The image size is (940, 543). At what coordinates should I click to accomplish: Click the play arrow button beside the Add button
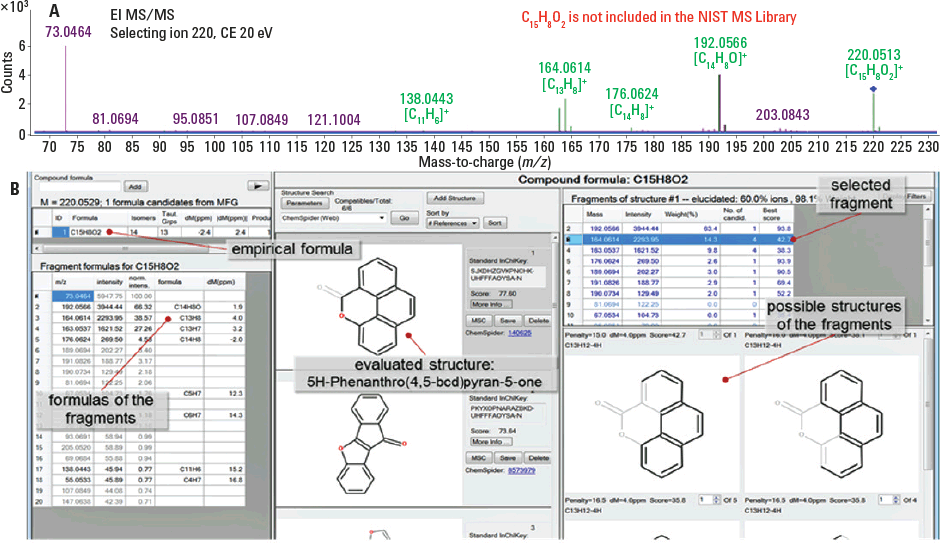coord(259,186)
